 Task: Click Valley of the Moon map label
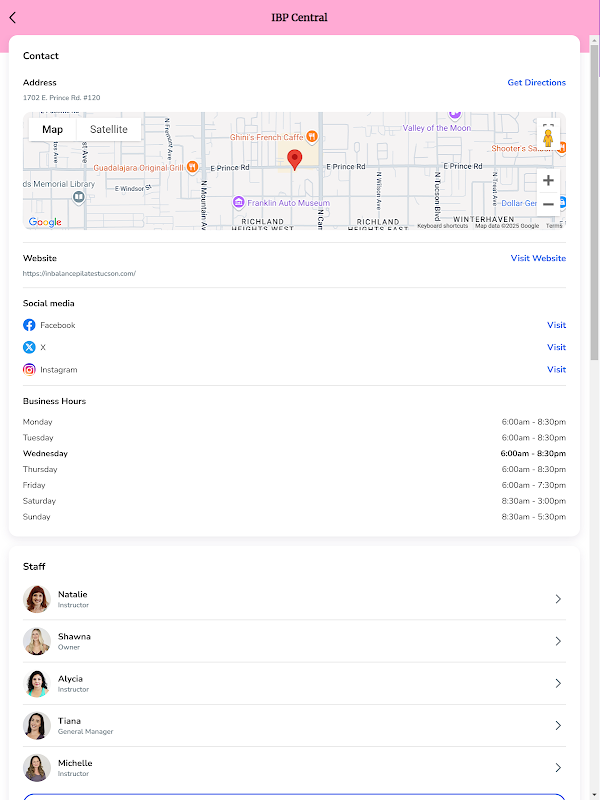[x=437, y=128]
